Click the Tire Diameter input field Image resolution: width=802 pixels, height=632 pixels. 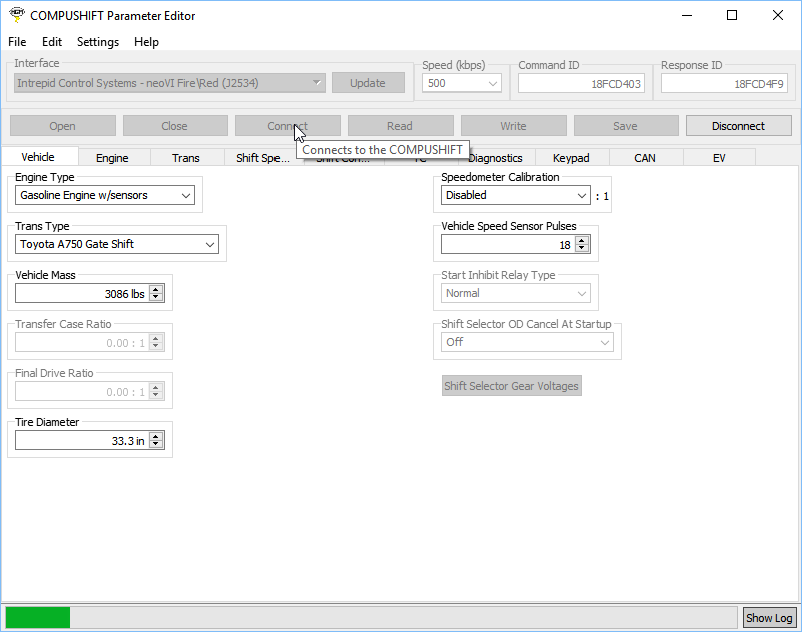(81, 441)
